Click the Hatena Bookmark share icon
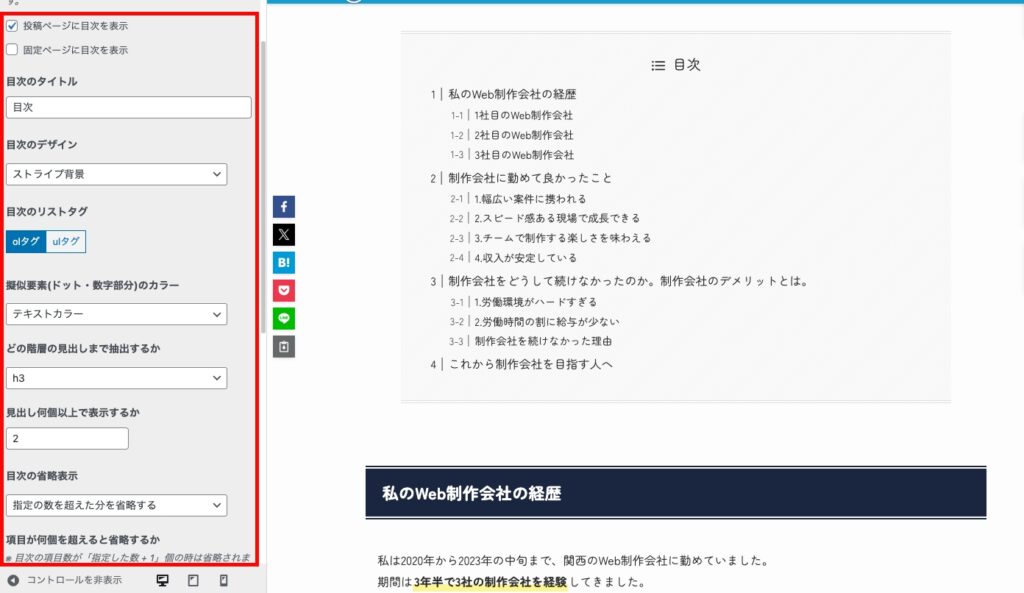The width and height of the screenshot is (1024, 593). tap(284, 263)
